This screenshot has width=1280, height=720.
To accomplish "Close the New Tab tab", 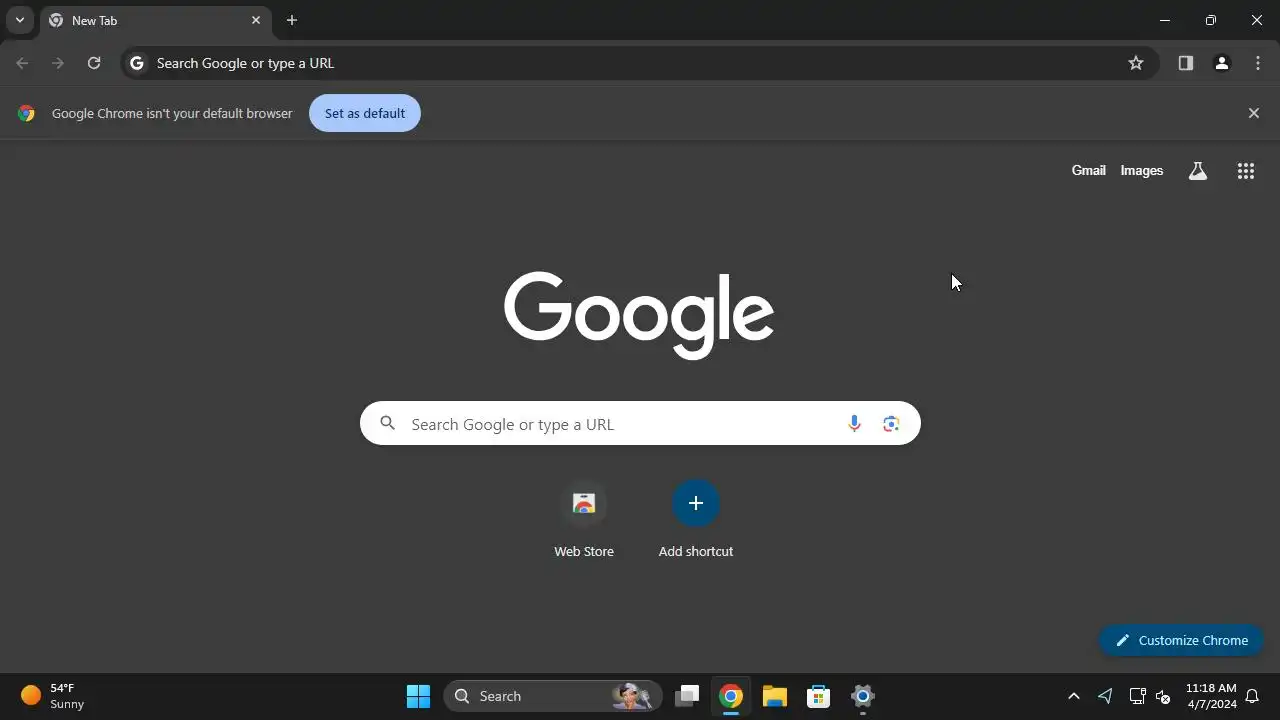I will coord(256,20).
